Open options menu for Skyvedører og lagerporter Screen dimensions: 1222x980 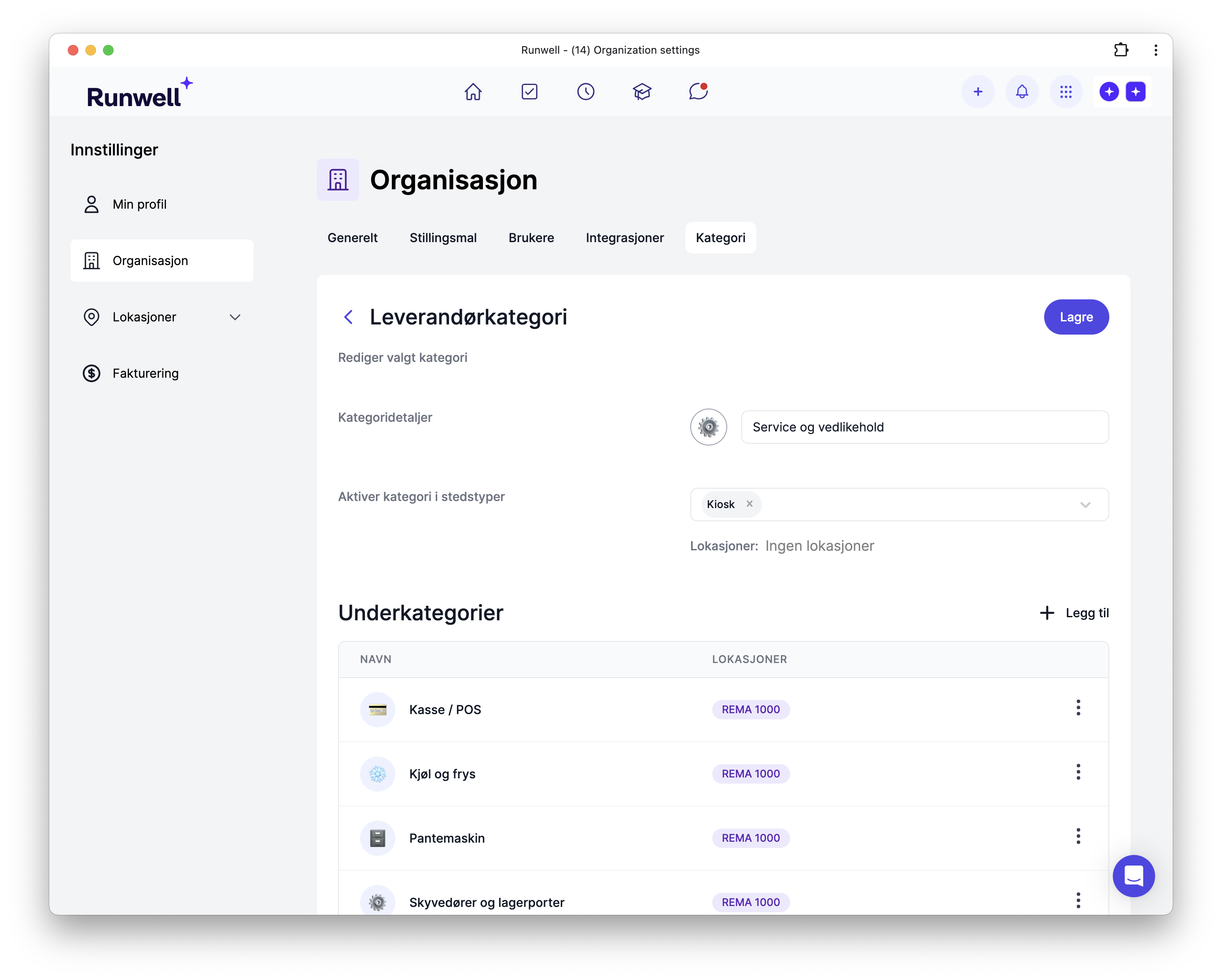click(1078, 900)
